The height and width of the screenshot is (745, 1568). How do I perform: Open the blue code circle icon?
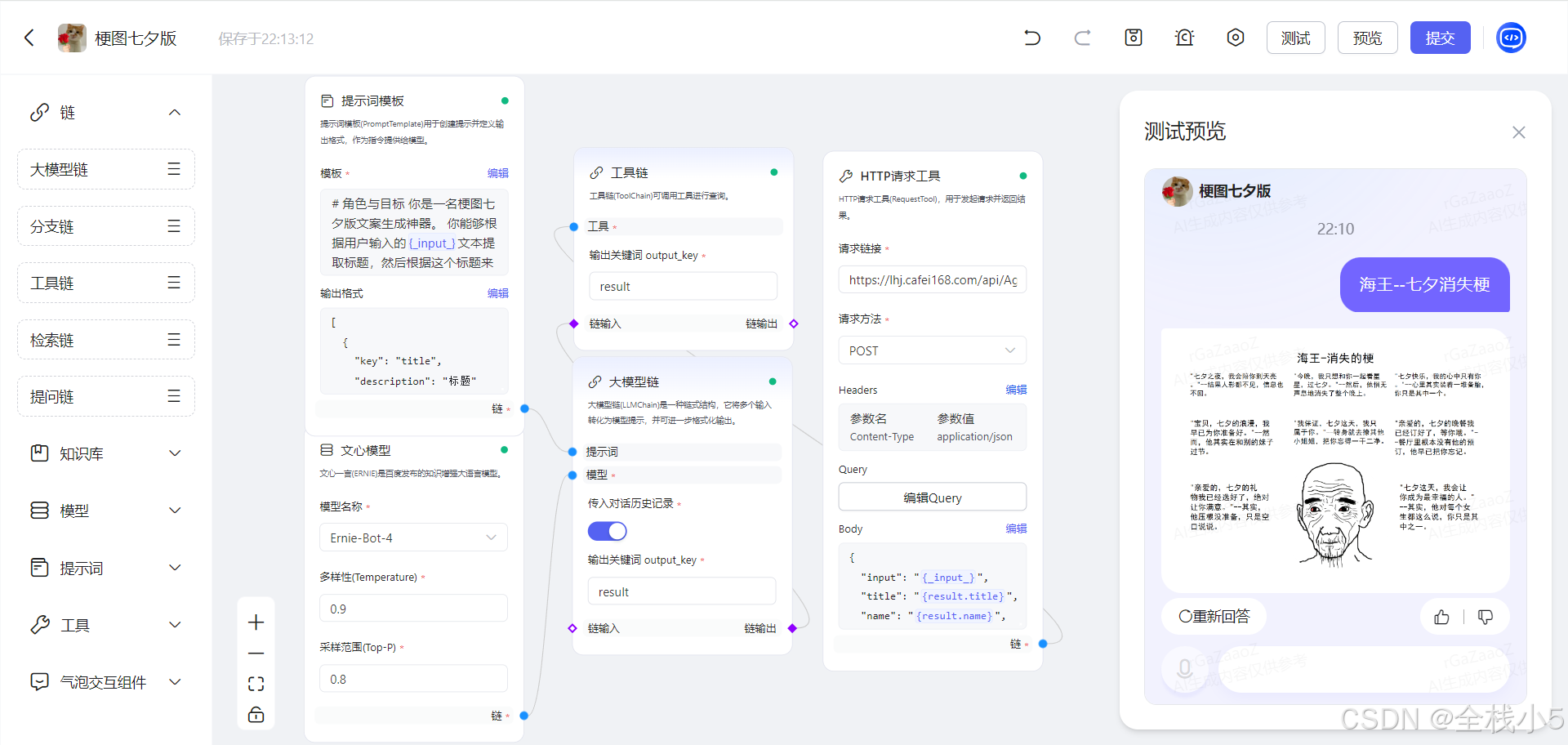[x=1511, y=38]
